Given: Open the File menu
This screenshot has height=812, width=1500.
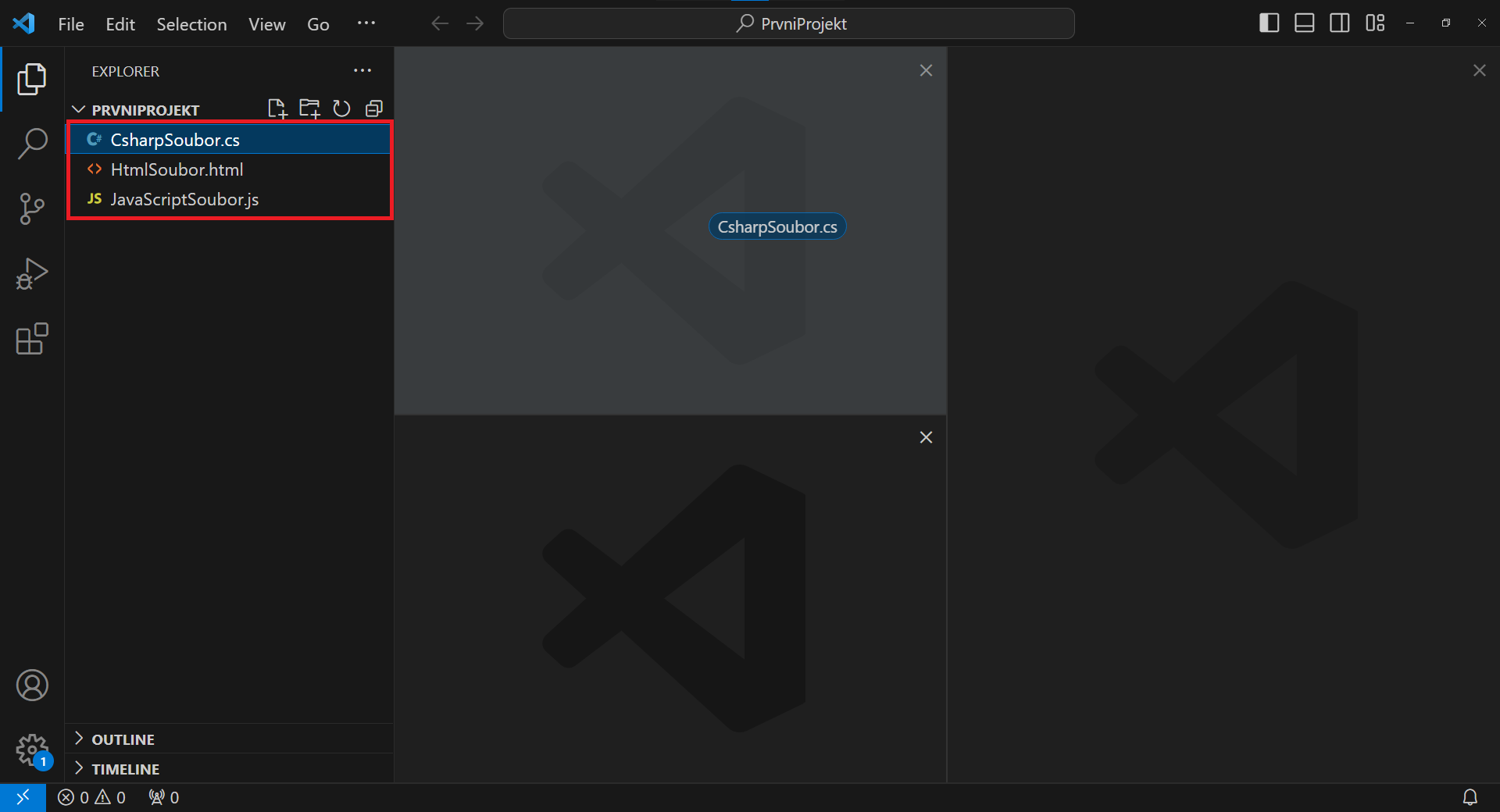Looking at the screenshot, I should point(70,23).
